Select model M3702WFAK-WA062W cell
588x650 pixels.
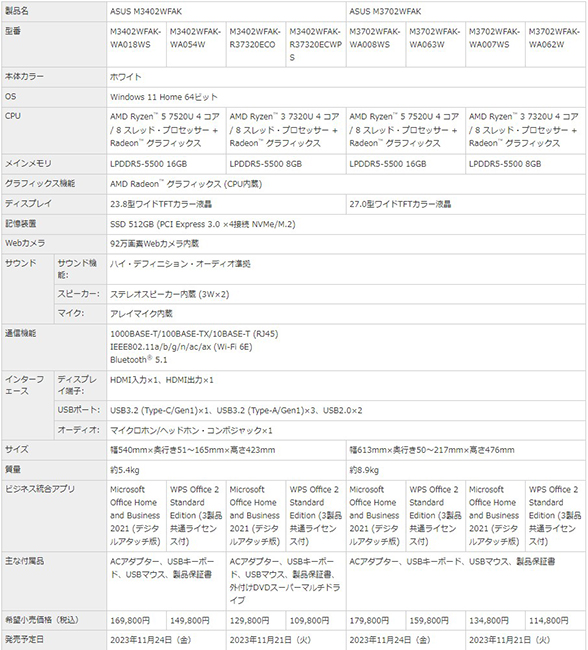coord(555,44)
